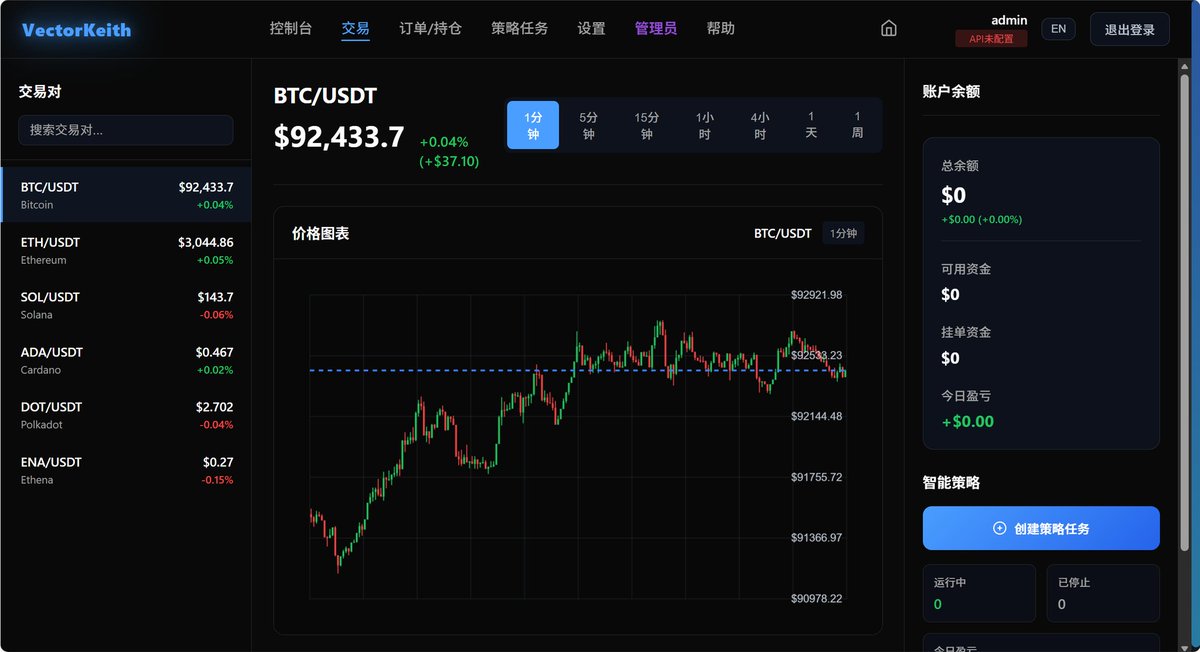
Task: Open 策略任务 in navigation
Action: tap(520, 29)
